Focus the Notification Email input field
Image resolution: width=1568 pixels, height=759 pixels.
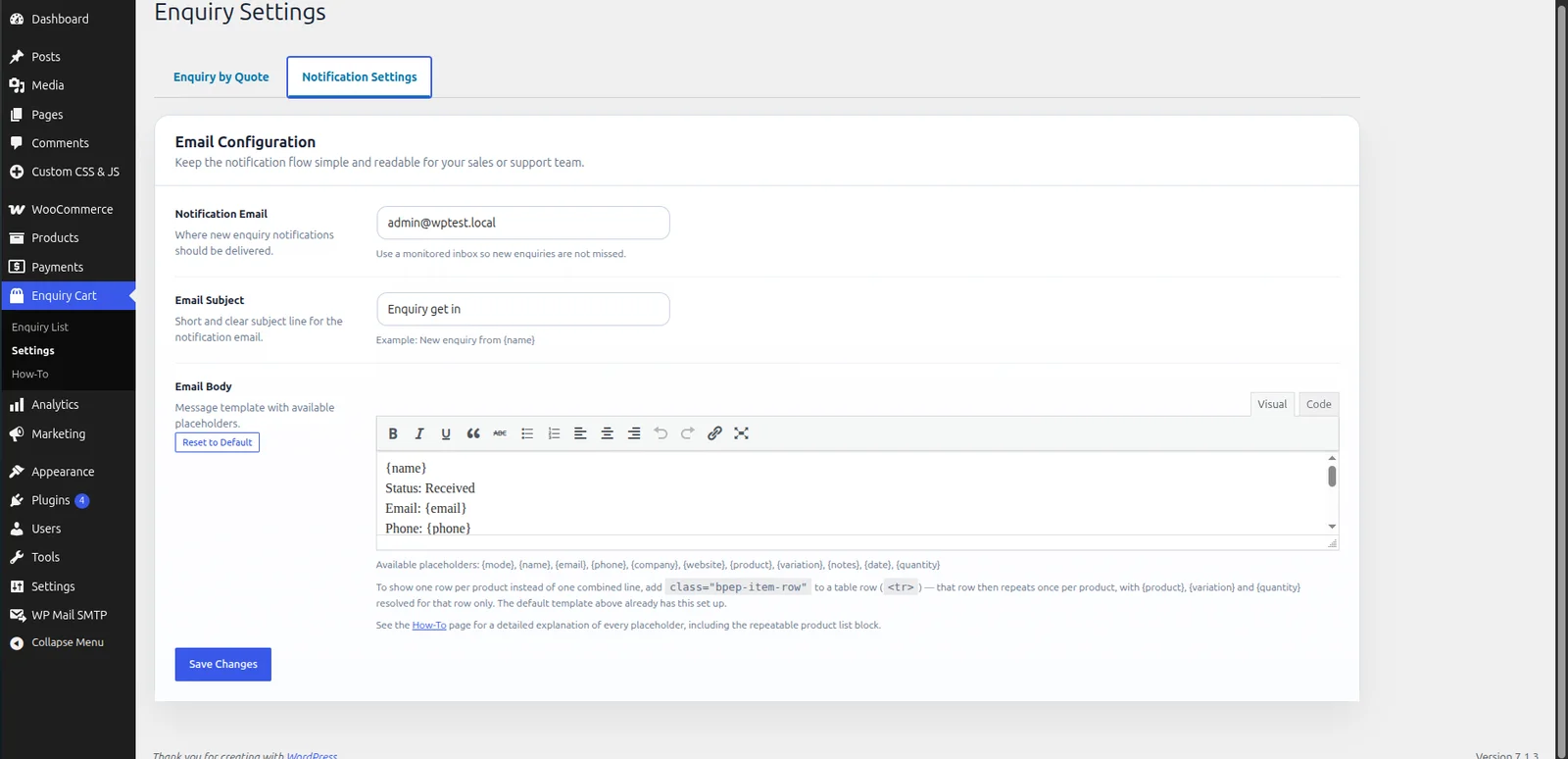[523, 223]
